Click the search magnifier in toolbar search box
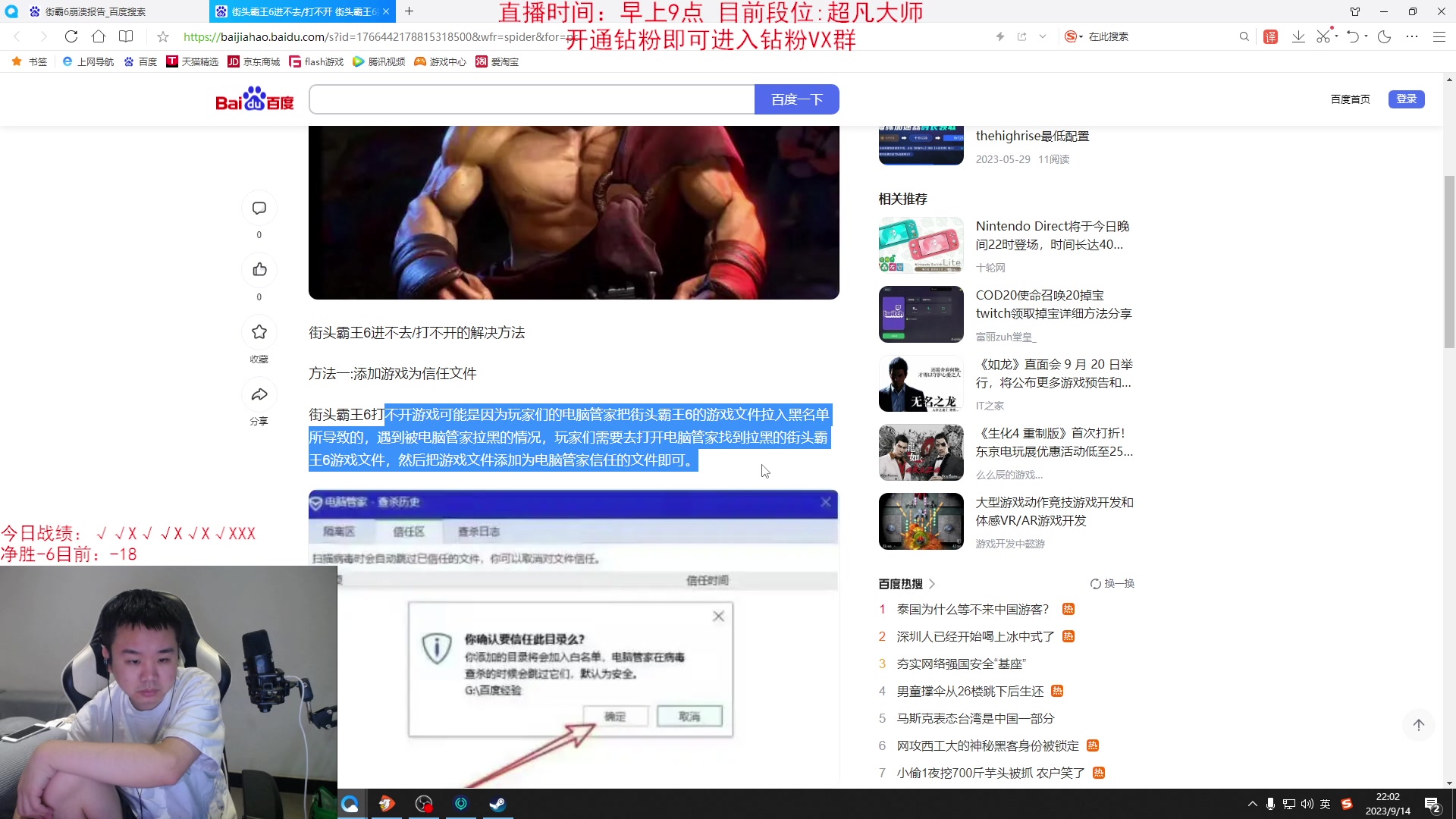1456x819 pixels. click(1244, 36)
